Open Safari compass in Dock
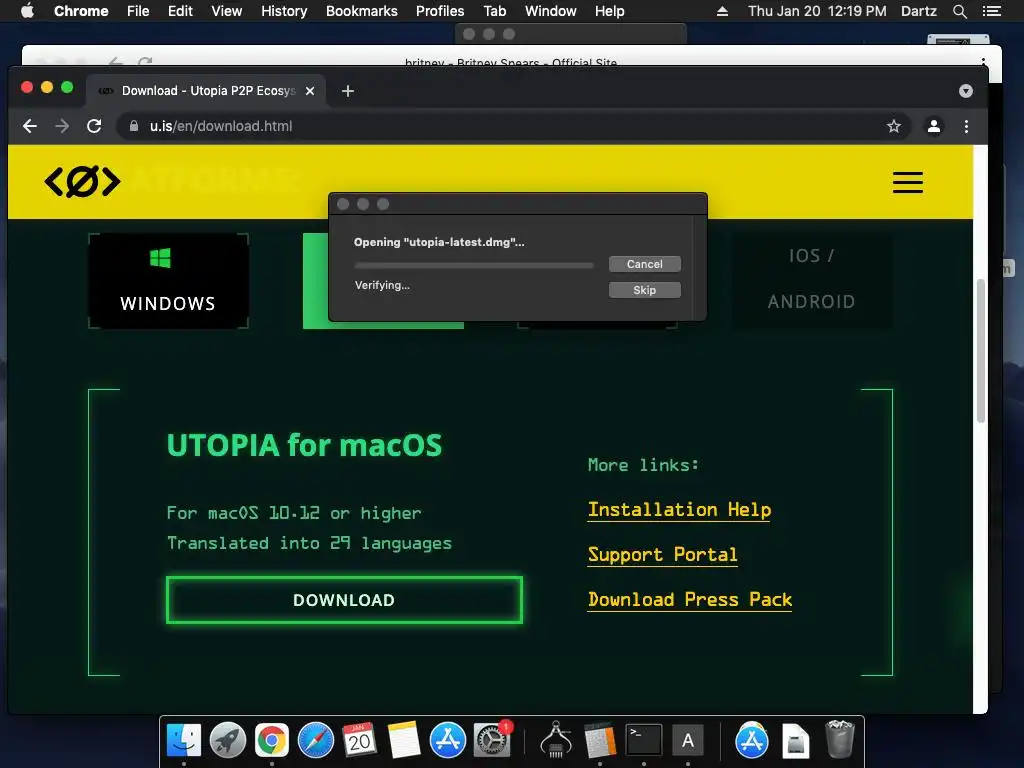1024x768 pixels. (315, 741)
